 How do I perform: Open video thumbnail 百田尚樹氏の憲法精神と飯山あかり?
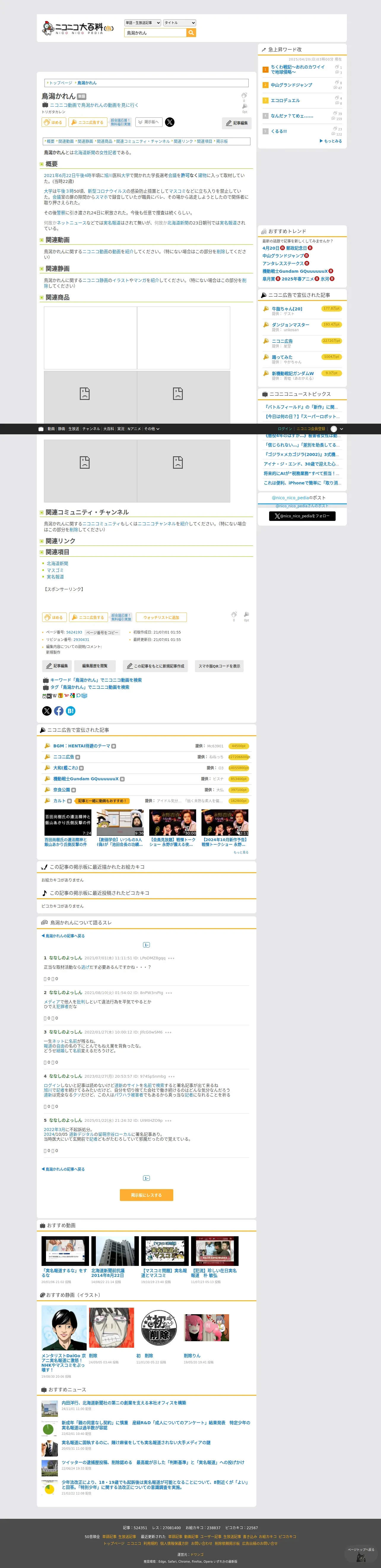tap(68, 823)
